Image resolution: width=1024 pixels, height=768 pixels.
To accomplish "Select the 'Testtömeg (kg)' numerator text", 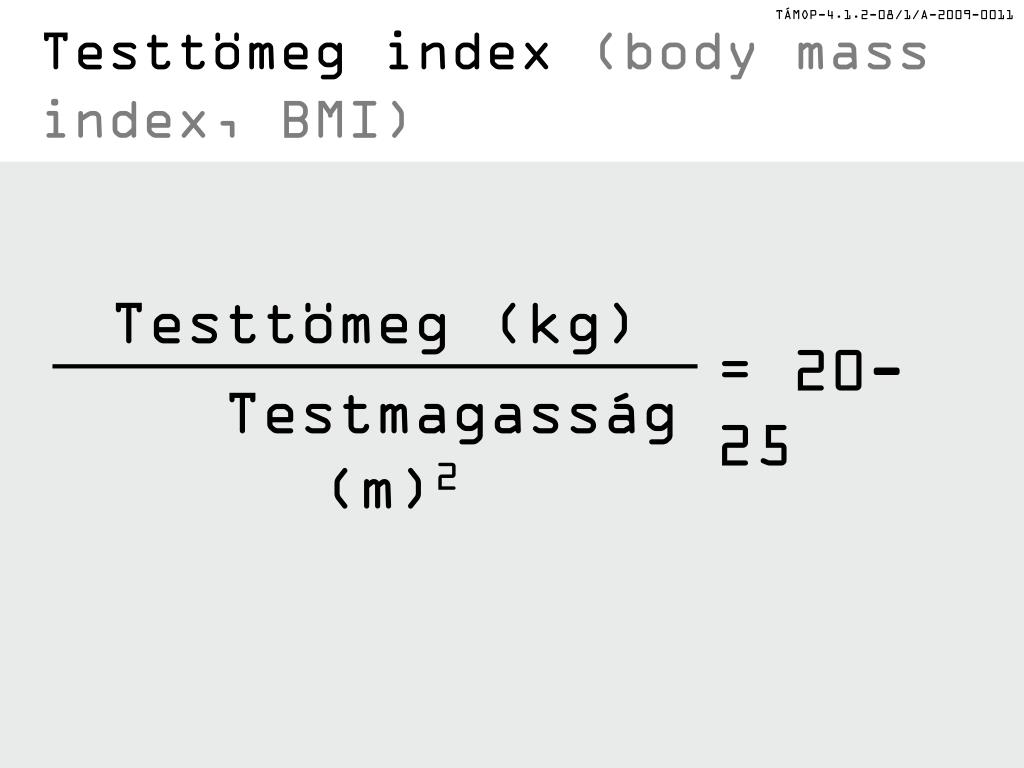I will [x=374, y=325].
